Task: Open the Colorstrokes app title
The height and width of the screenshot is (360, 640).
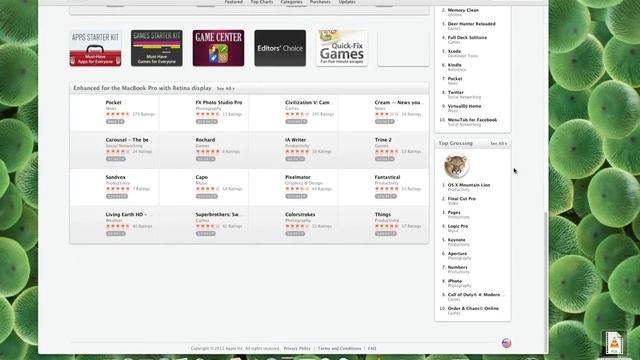Action: coord(300,214)
